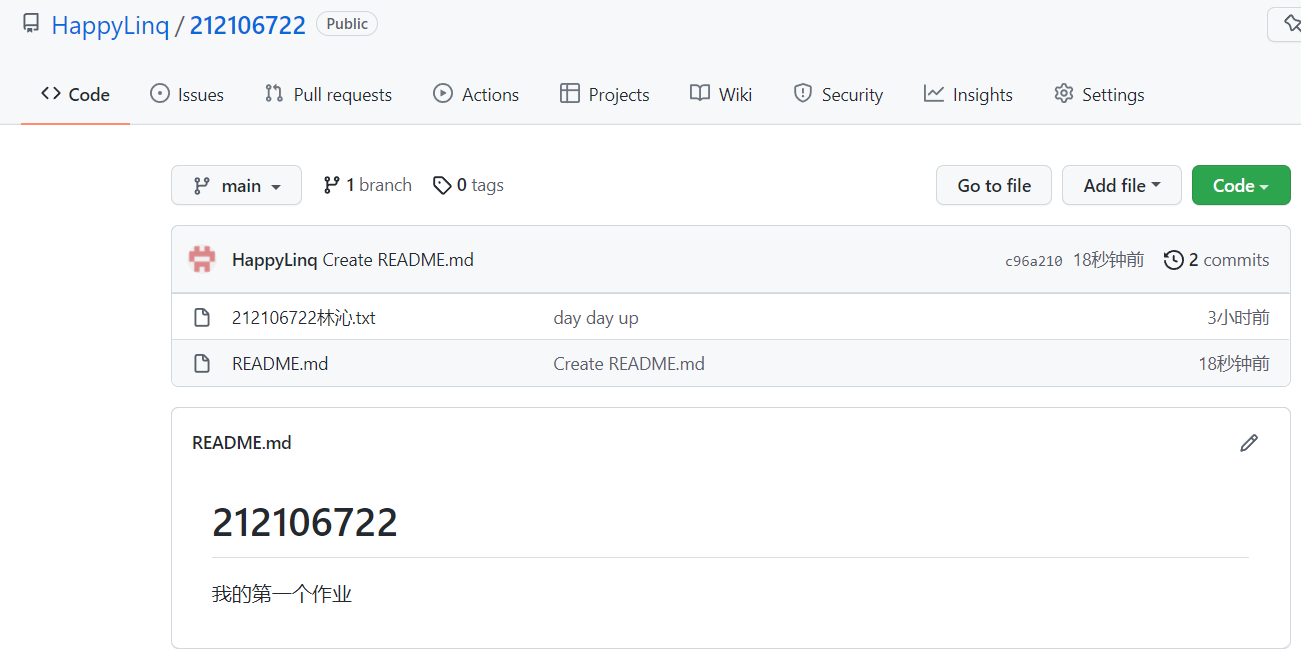The height and width of the screenshot is (655, 1301).
Task: Click the 3小时前 timestamp
Action: (x=1238, y=318)
